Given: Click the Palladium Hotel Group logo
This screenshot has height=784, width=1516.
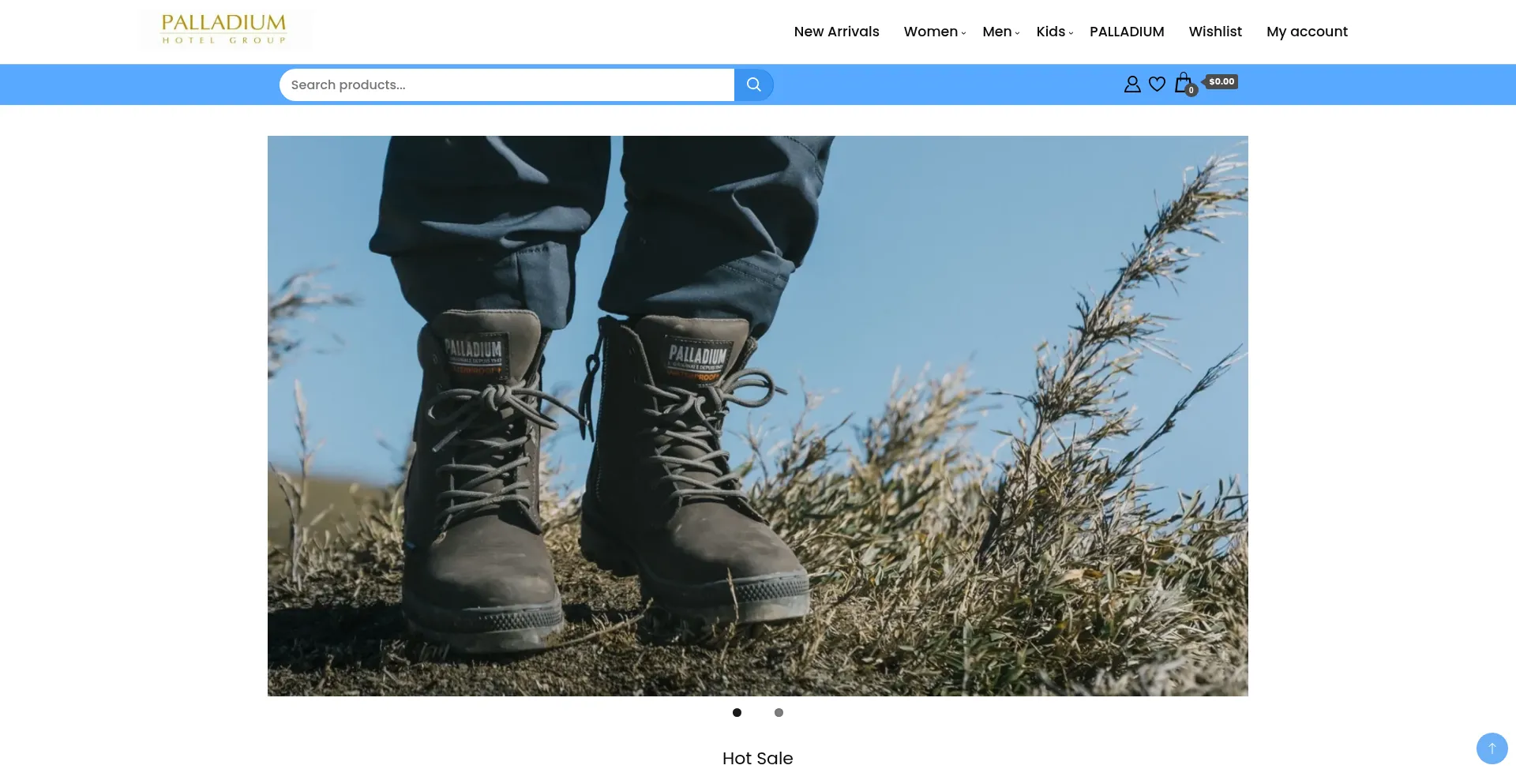Looking at the screenshot, I should pos(224,30).
